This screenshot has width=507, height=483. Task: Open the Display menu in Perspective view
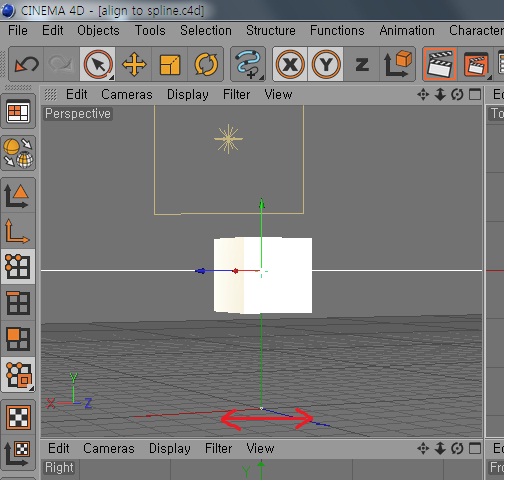188,95
